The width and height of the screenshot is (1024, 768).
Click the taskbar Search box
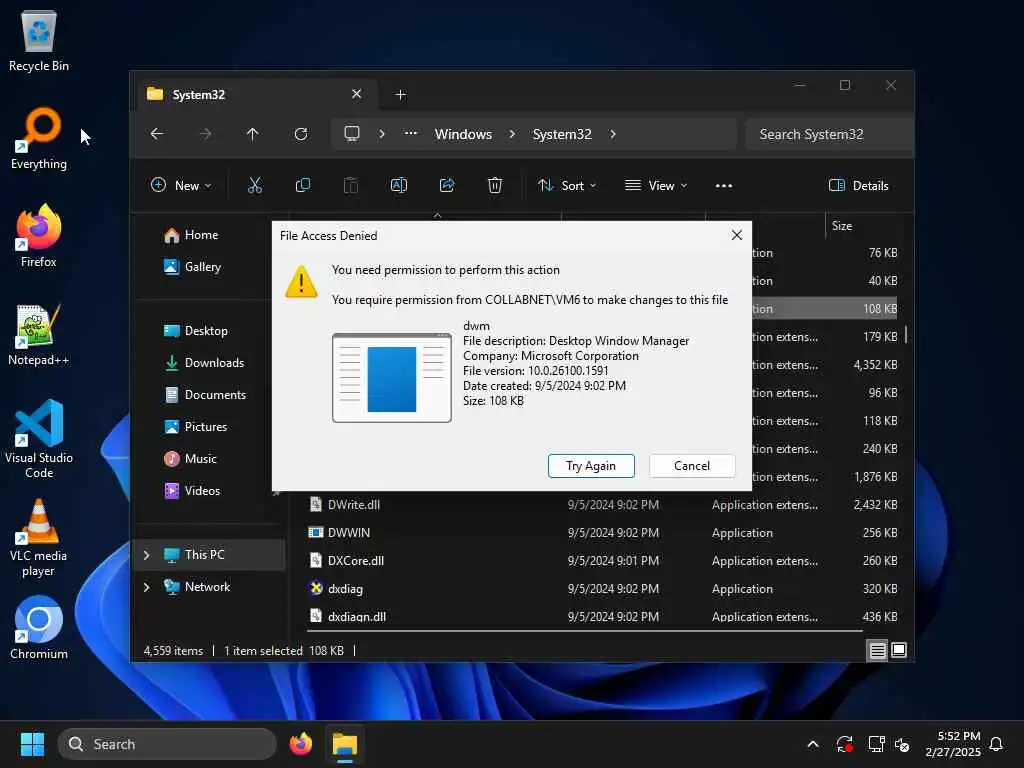(x=167, y=744)
